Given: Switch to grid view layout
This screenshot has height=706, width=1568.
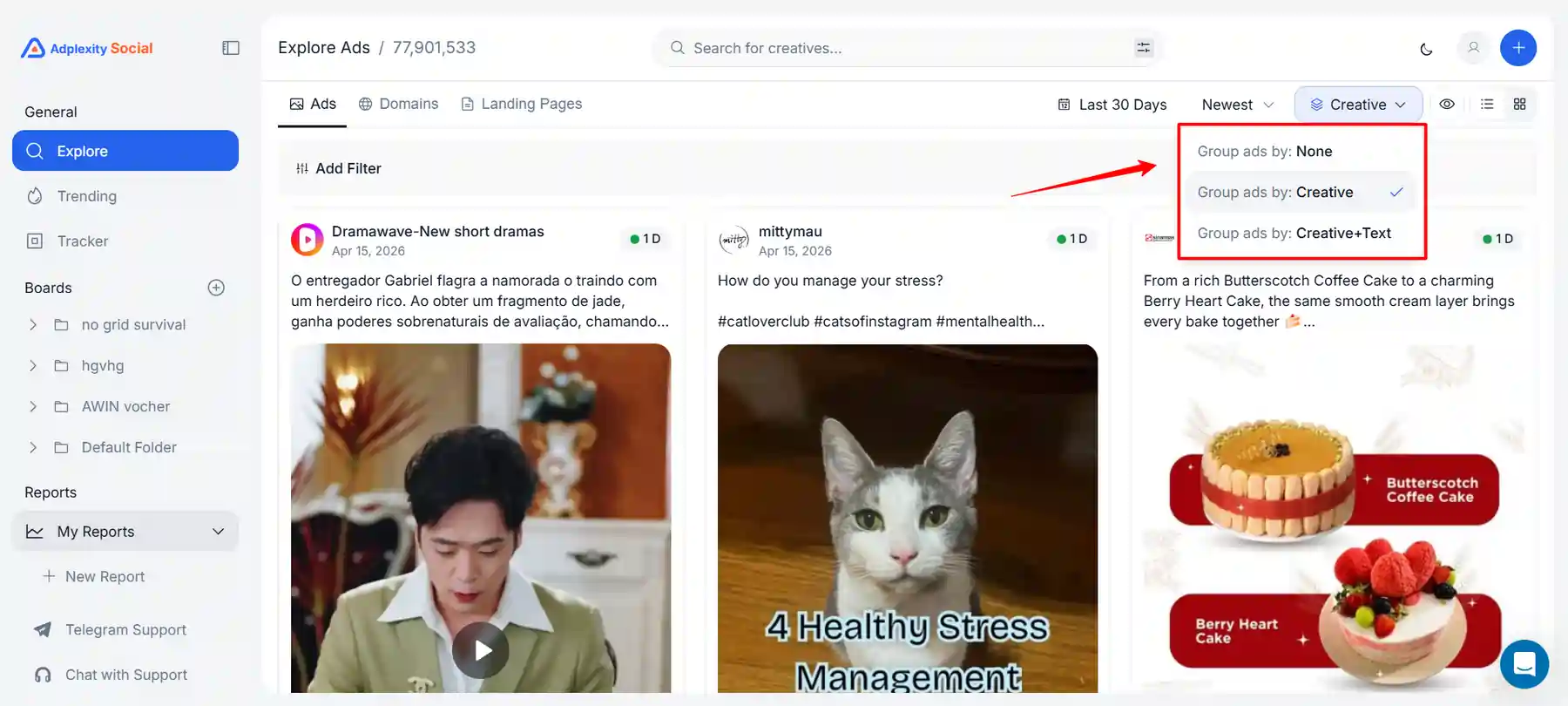Looking at the screenshot, I should (x=1519, y=105).
